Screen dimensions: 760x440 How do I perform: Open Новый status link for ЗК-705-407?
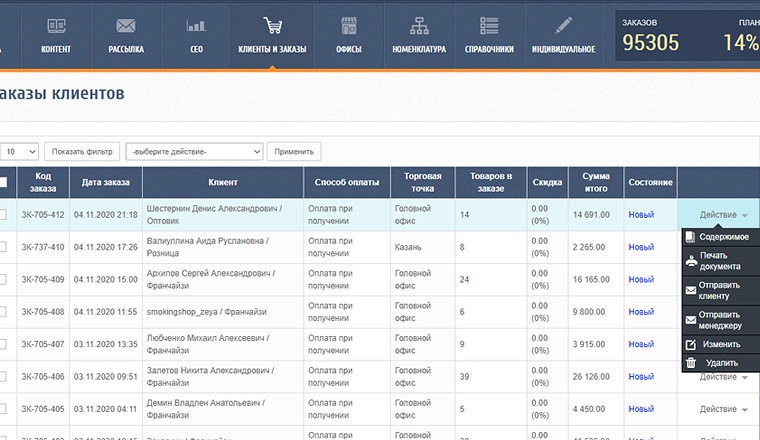pyautogui.click(x=641, y=345)
